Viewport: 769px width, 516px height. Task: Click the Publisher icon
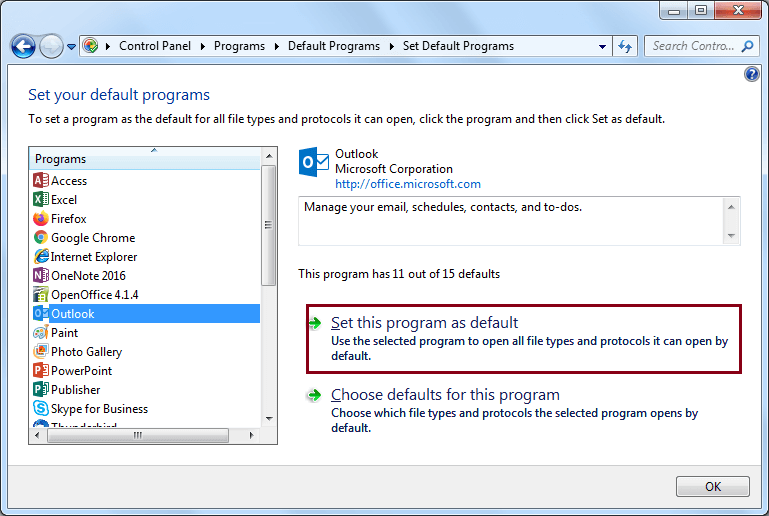pos(41,389)
